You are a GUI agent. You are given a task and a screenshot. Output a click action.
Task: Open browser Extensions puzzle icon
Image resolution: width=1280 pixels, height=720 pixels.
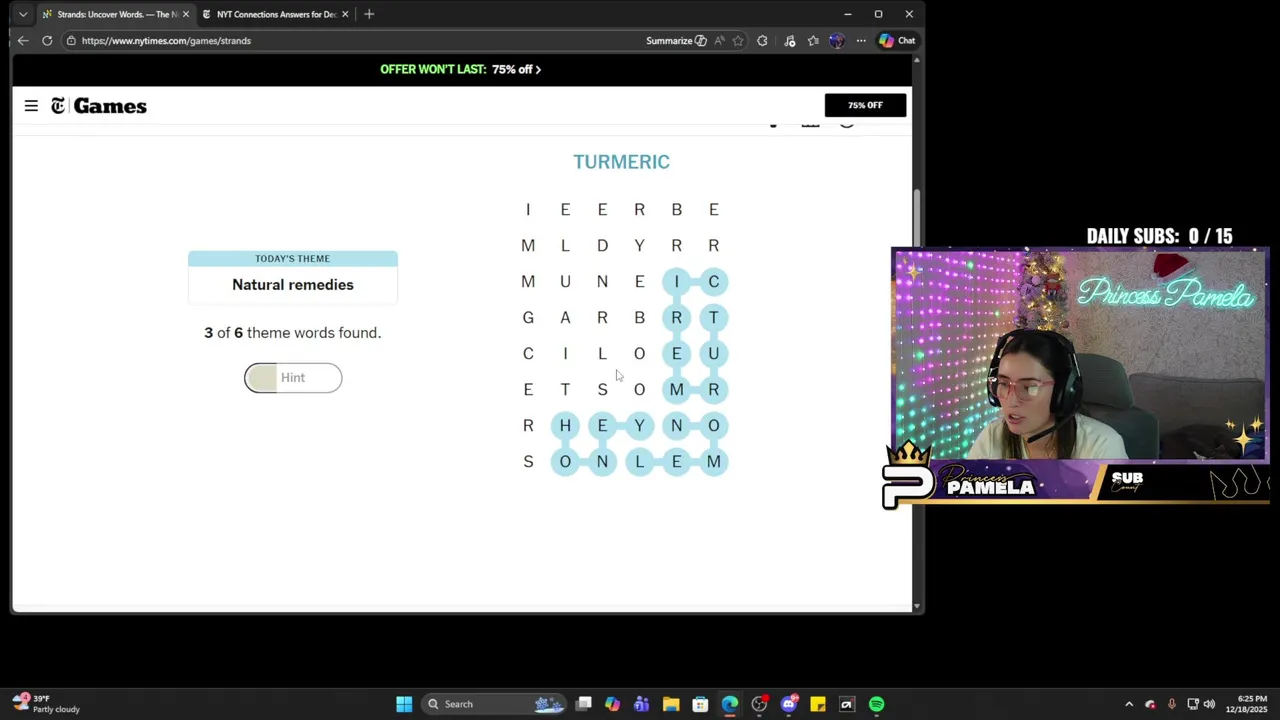point(763,41)
